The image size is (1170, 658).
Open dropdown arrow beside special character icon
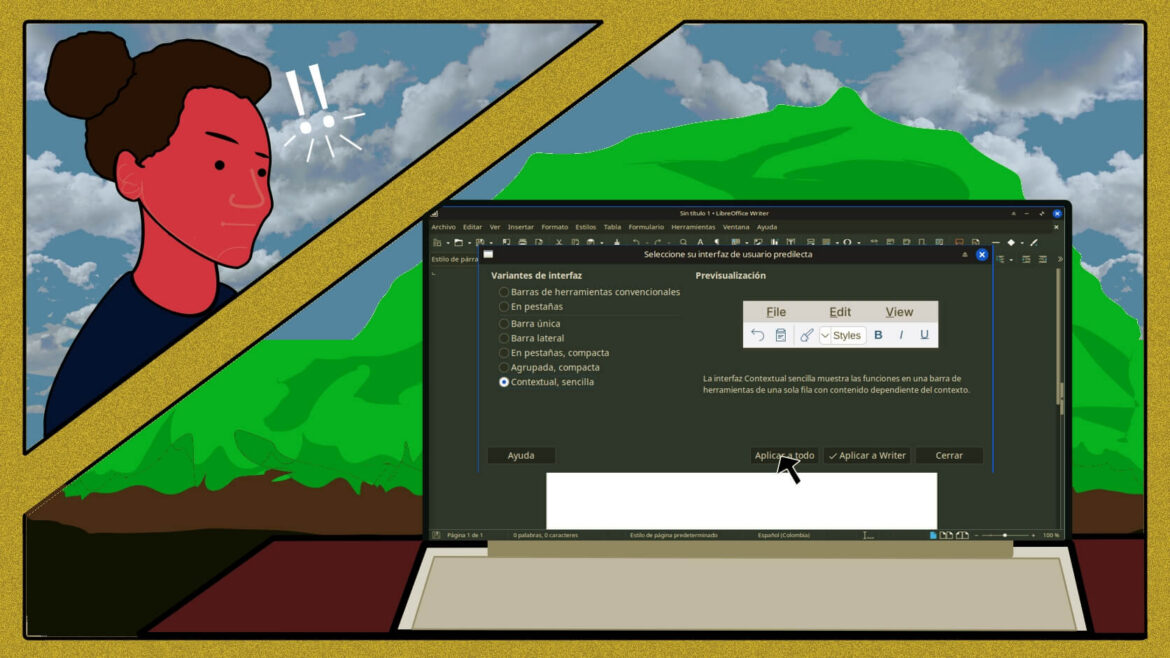(859, 243)
